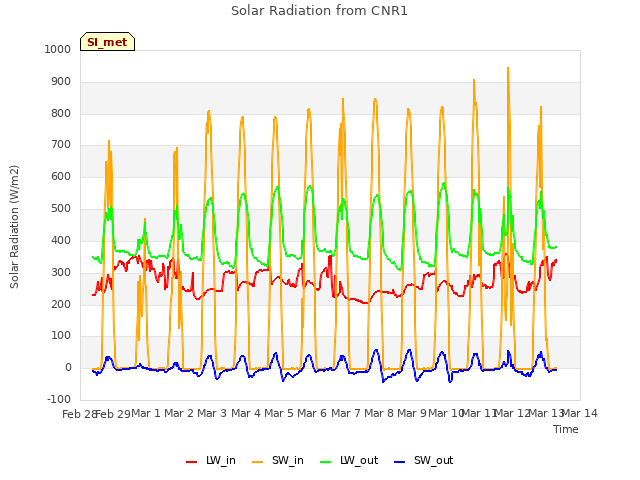Click the x-axis label Mar 14
The image size is (640, 480).
click(580, 413)
